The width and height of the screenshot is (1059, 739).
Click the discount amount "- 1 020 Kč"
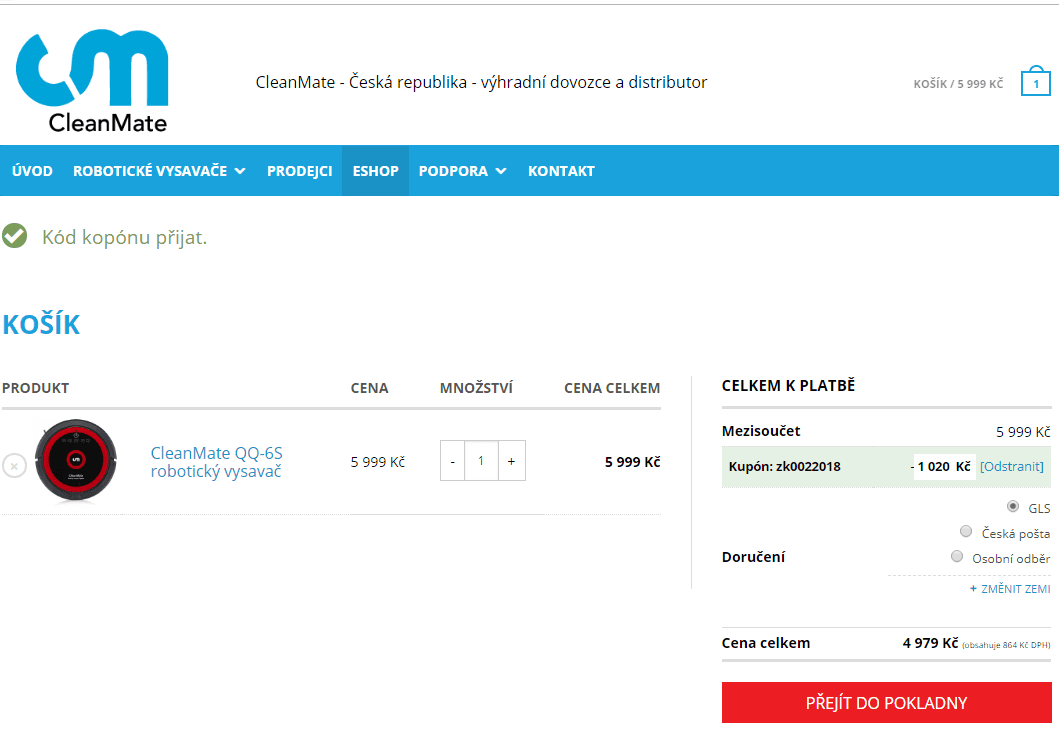[x=940, y=466]
